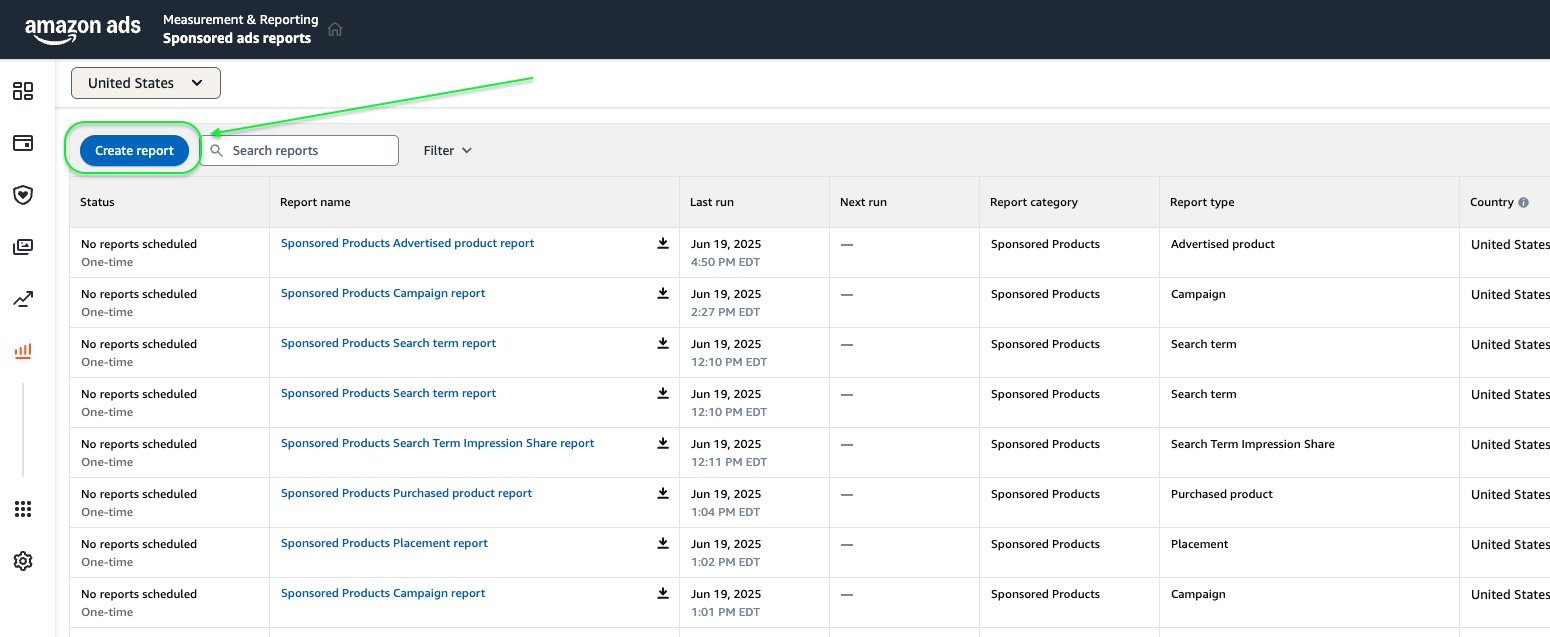This screenshot has width=1550, height=637.
Task: Open the United States country dropdown
Action: pyautogui.click(x=146, y=83)
